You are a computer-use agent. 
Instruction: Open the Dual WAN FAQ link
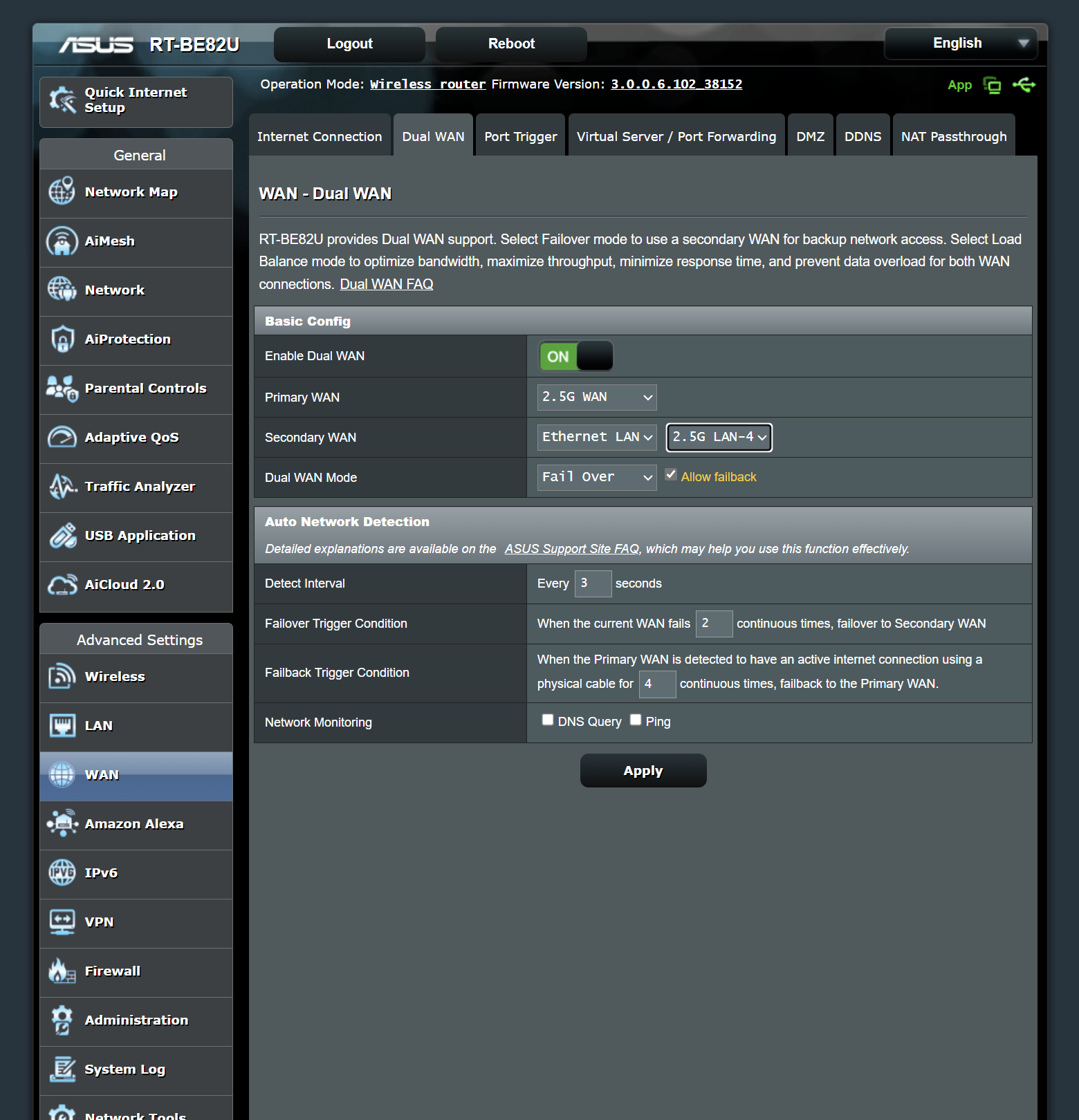[387, 284]
